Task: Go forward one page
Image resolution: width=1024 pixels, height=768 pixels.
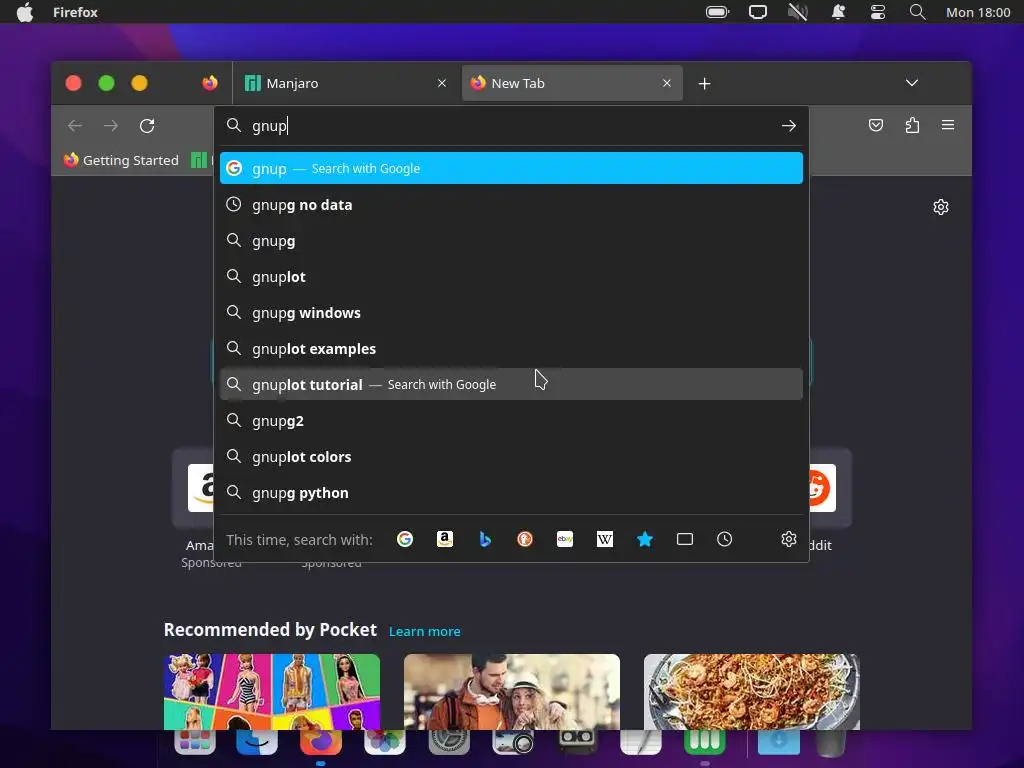Action: coord(111,126)
